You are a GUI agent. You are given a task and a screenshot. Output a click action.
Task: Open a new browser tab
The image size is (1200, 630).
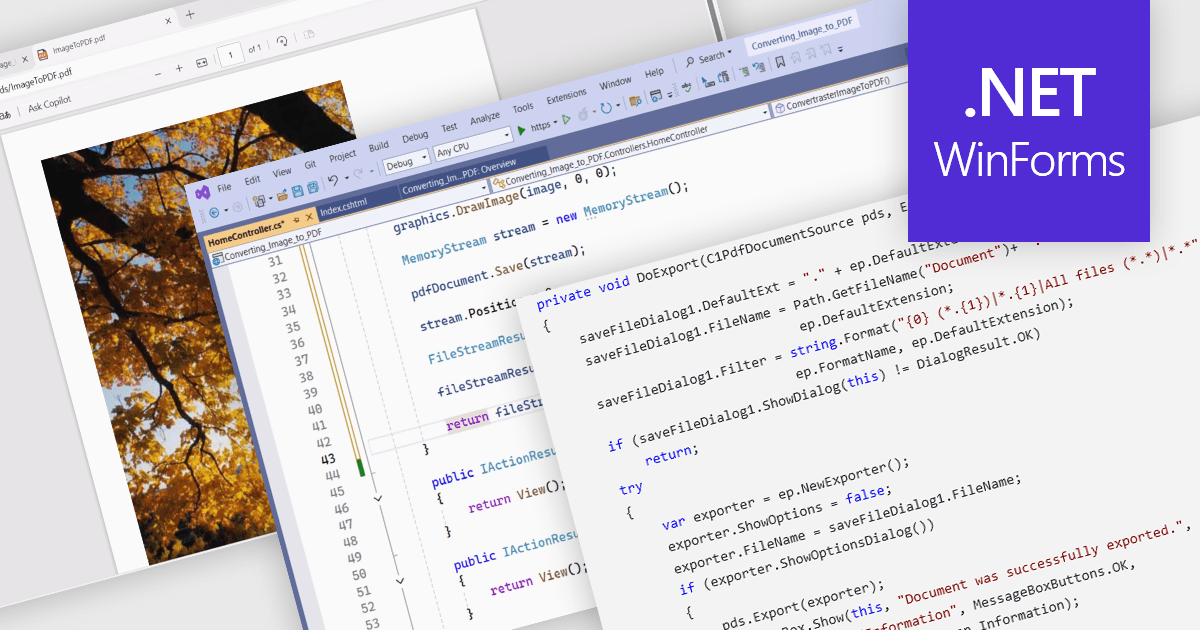[190, 14]
